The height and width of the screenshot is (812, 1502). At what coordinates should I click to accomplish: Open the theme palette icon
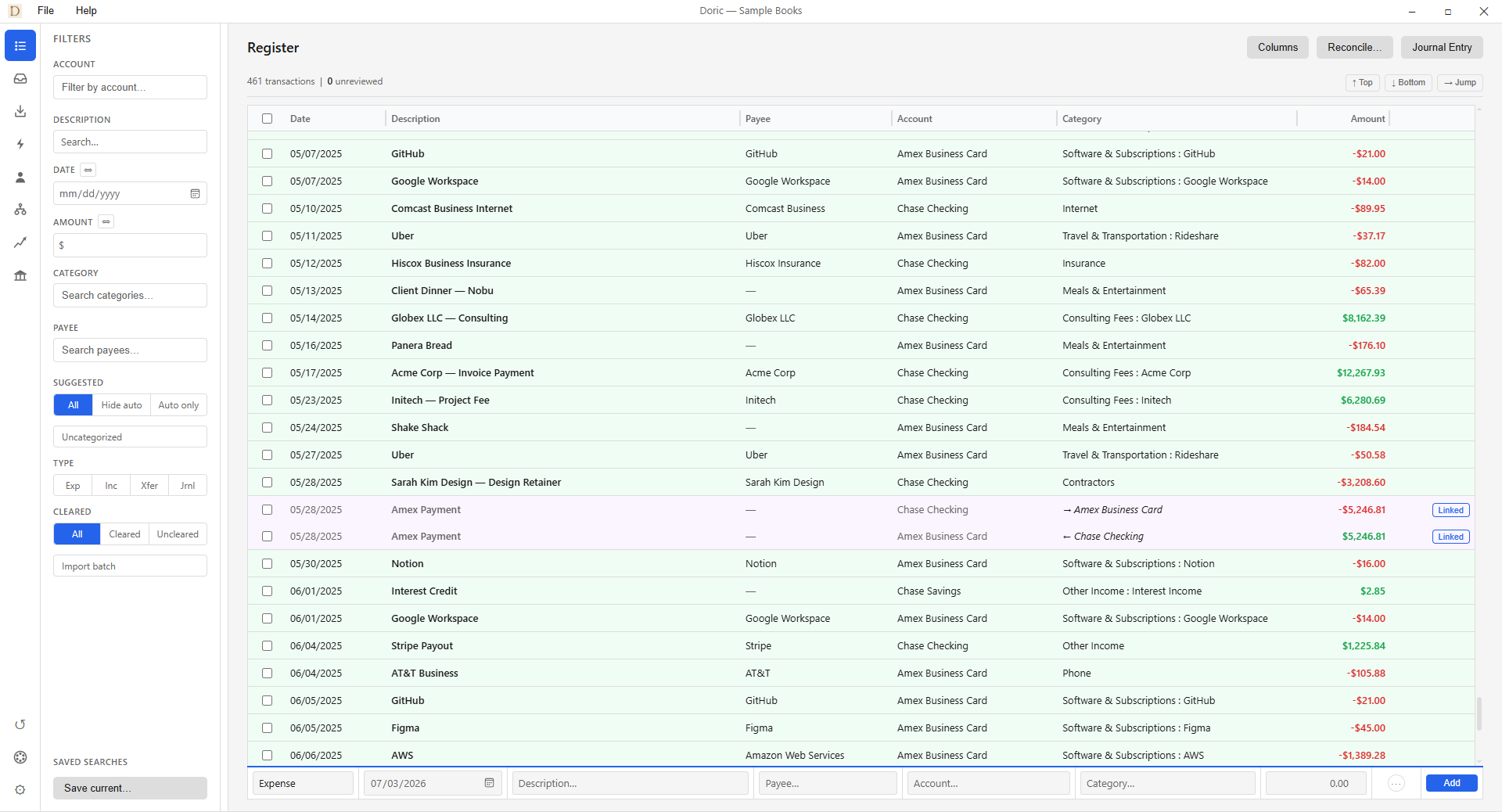click(20, 757)
